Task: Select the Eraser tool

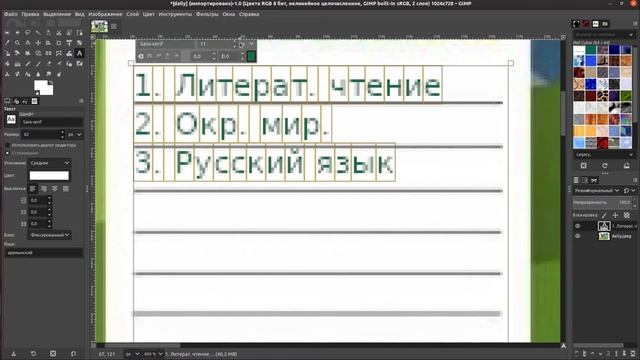Action: (x=48, y=64)
